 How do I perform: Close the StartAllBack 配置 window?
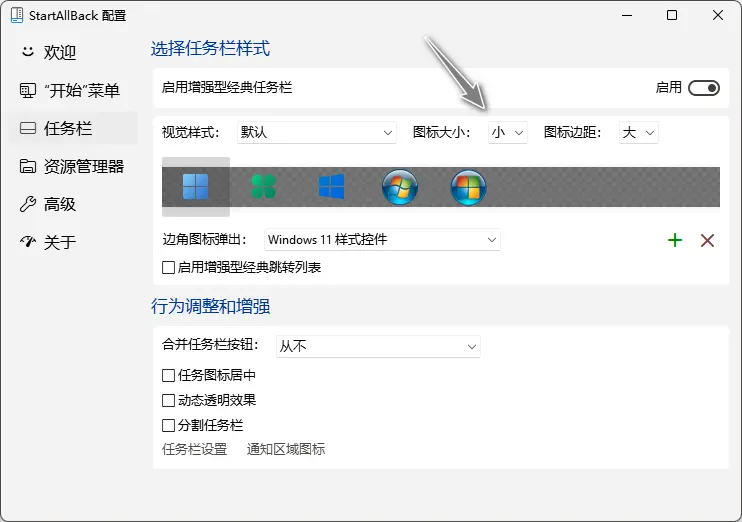click(x=718, y=15)
